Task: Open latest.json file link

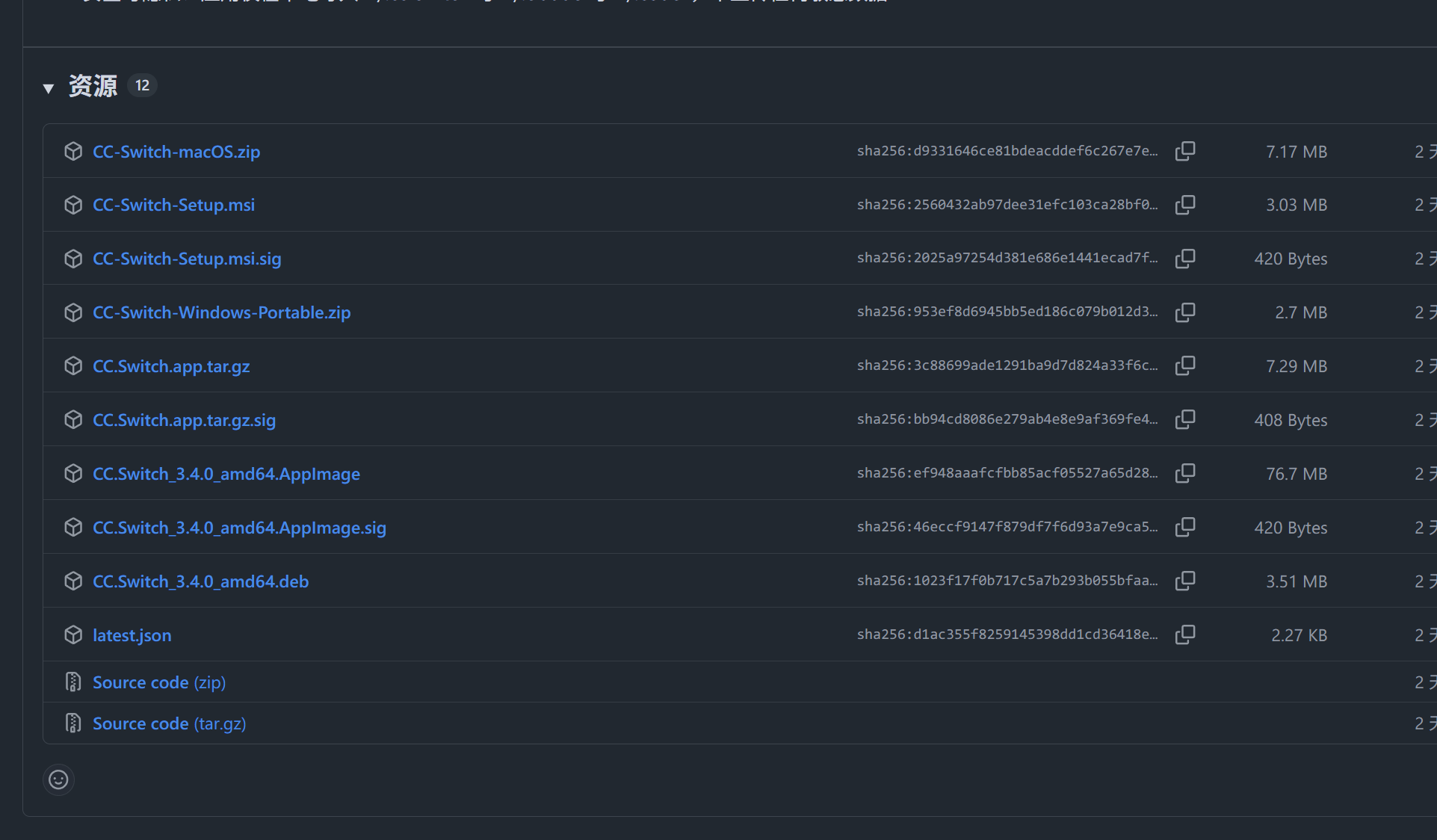Action: pyautogui.click(x=132, y=636)
